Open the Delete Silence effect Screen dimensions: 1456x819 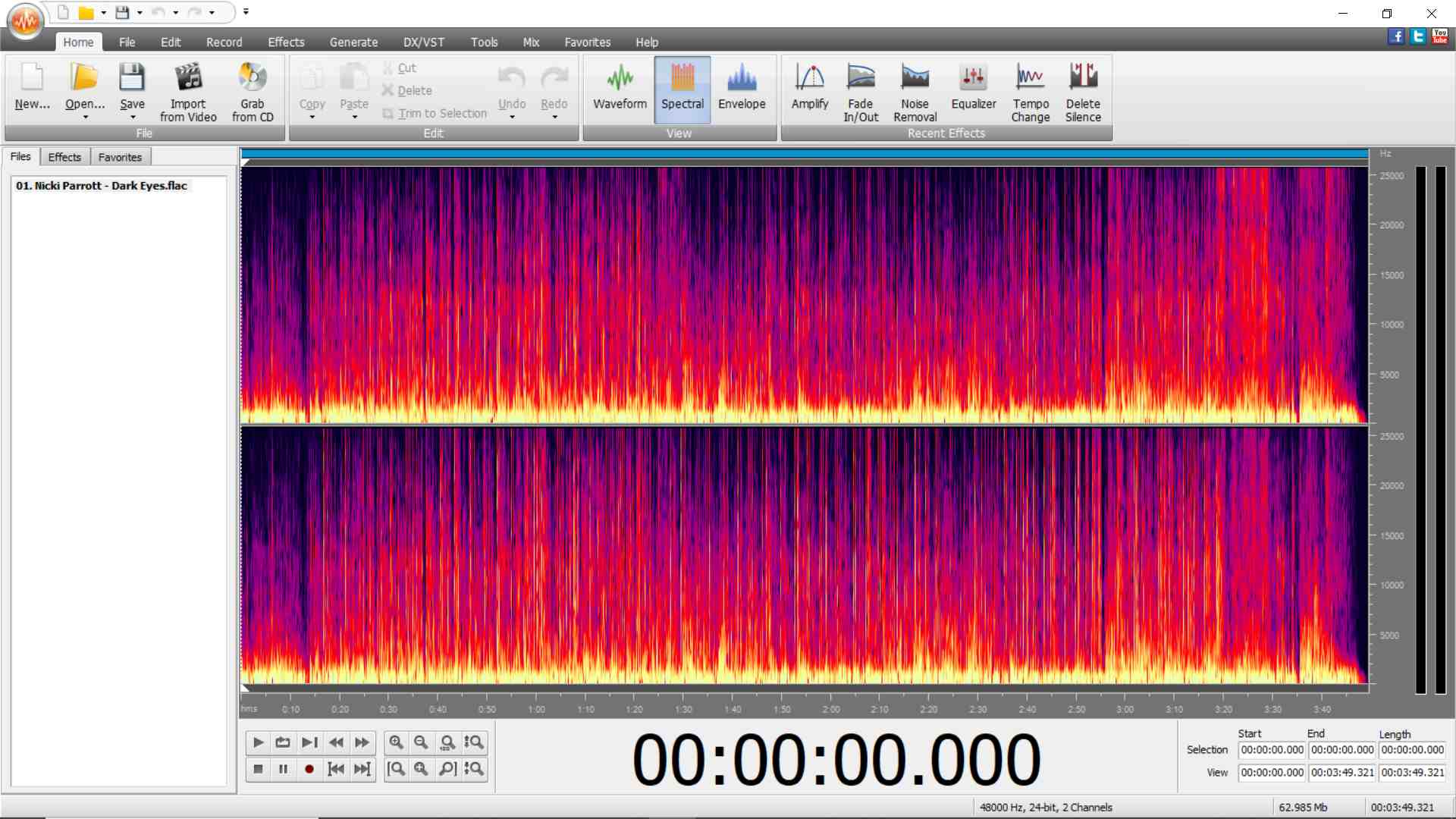click(x=1083, y=91)
